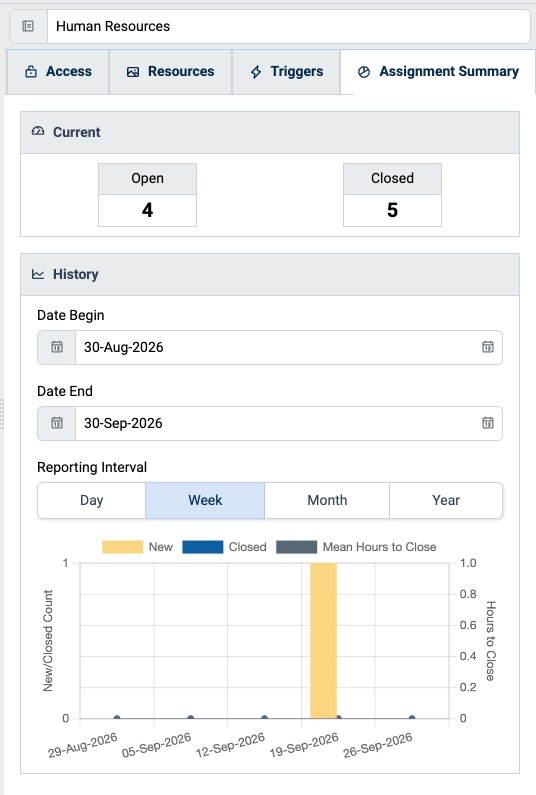Click the Current section header
536x795 pixels.
[270, 132]
